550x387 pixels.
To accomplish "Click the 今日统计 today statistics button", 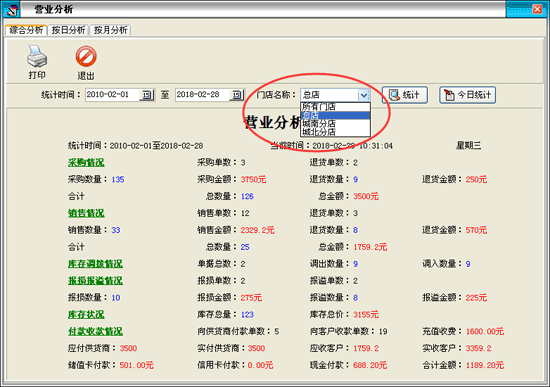I will [467, 95].
